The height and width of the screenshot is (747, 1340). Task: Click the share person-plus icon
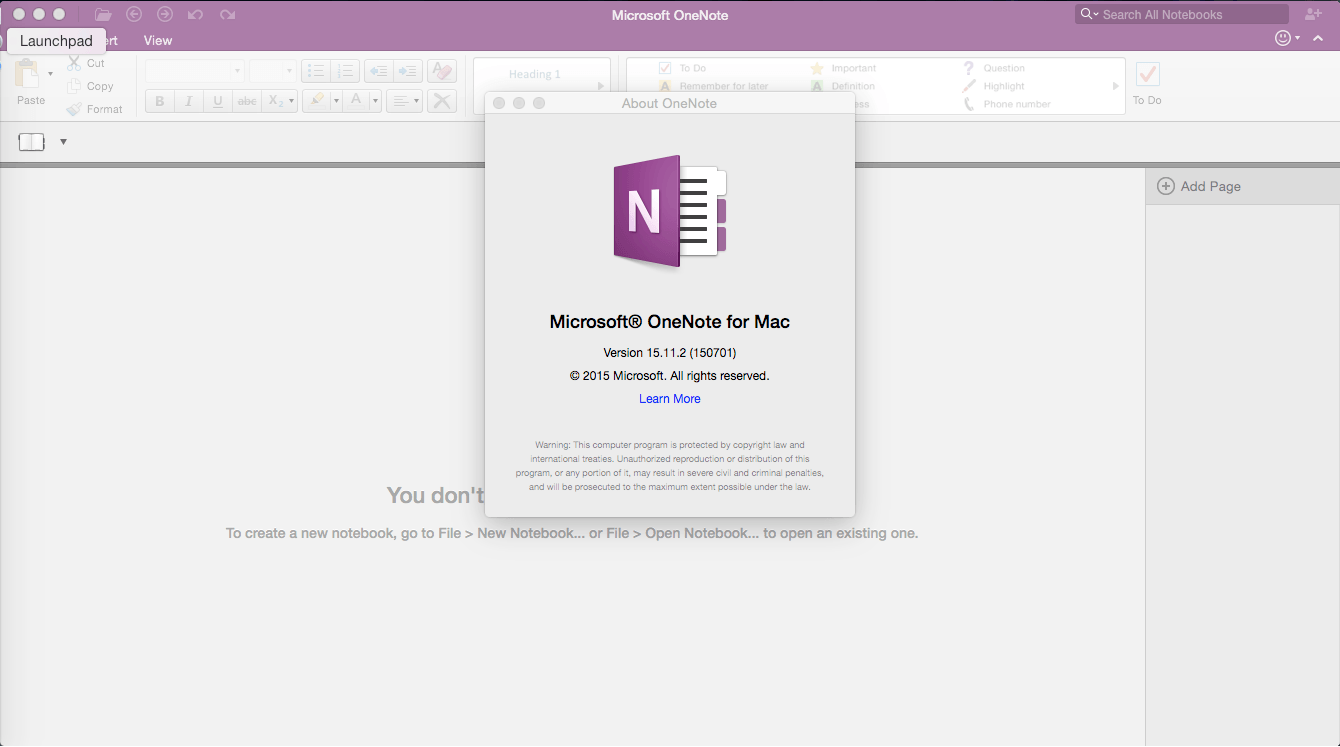pyautogui.click(x=1314, y=14)
